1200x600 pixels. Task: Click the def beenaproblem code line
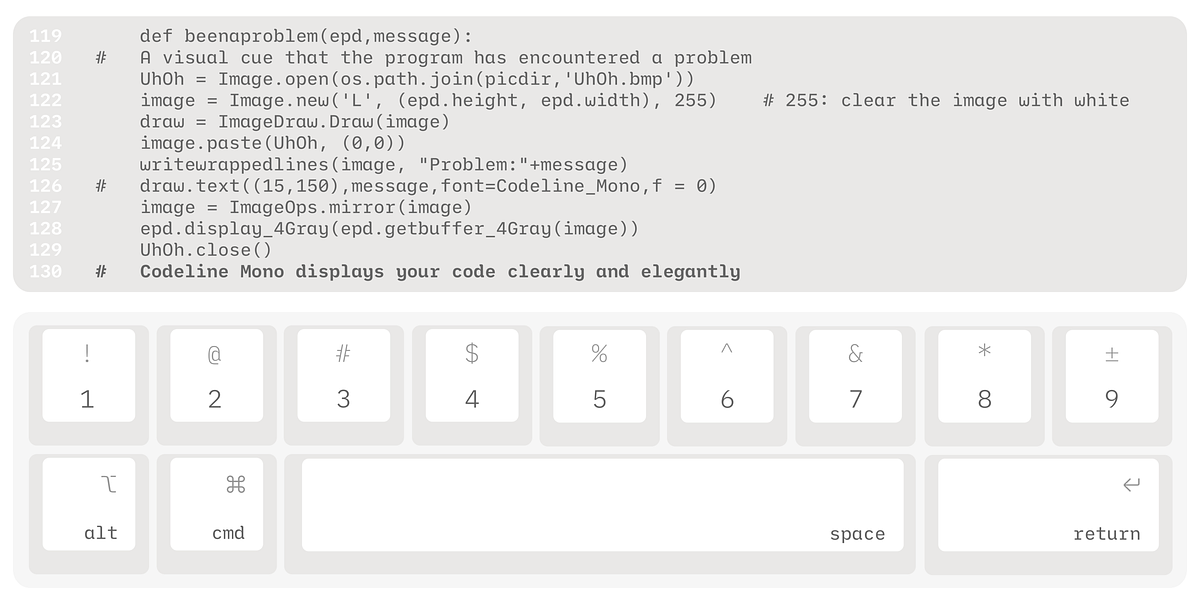point(306,36)
